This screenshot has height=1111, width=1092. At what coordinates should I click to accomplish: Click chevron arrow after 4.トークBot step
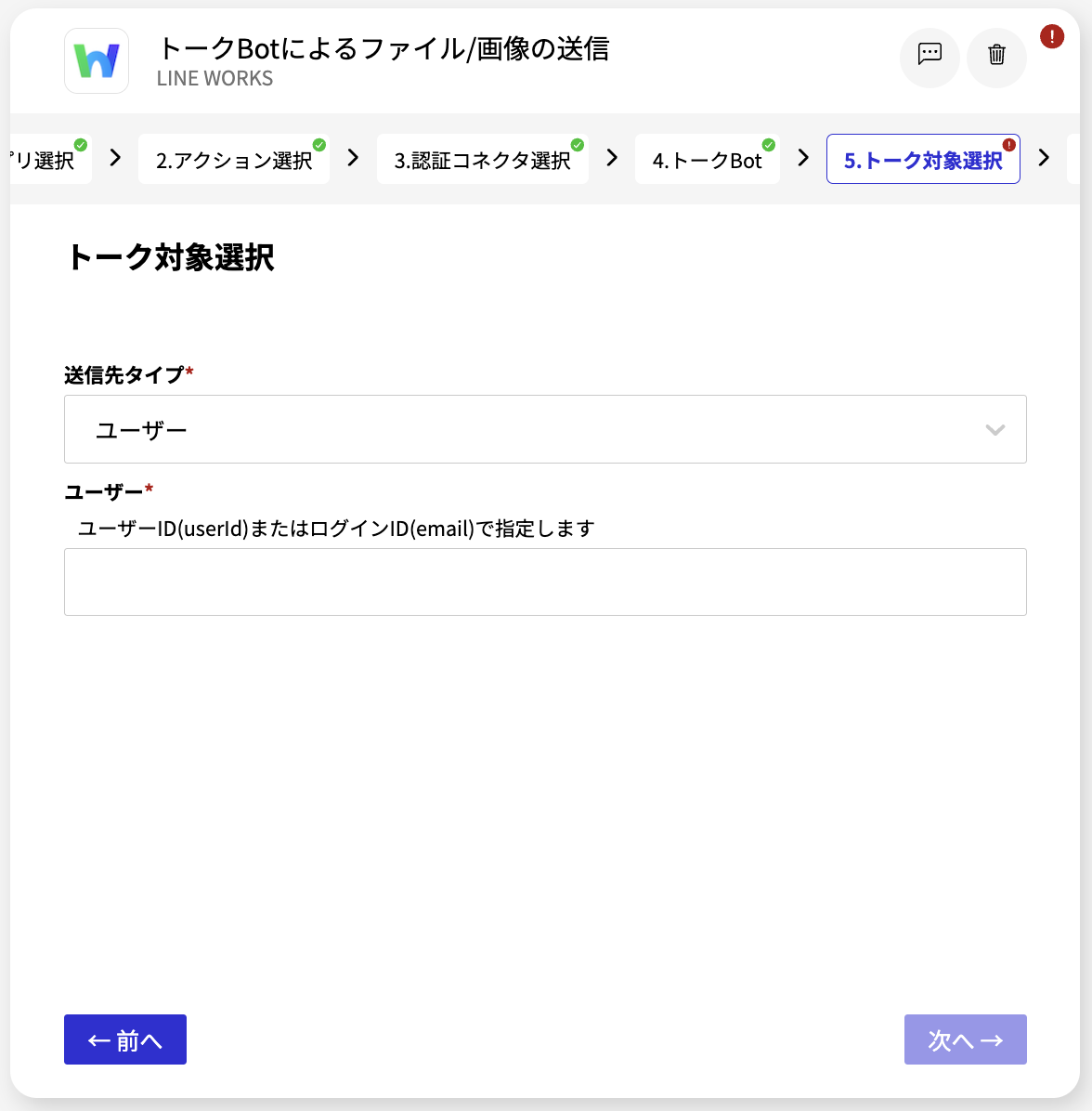pos(803,158)
